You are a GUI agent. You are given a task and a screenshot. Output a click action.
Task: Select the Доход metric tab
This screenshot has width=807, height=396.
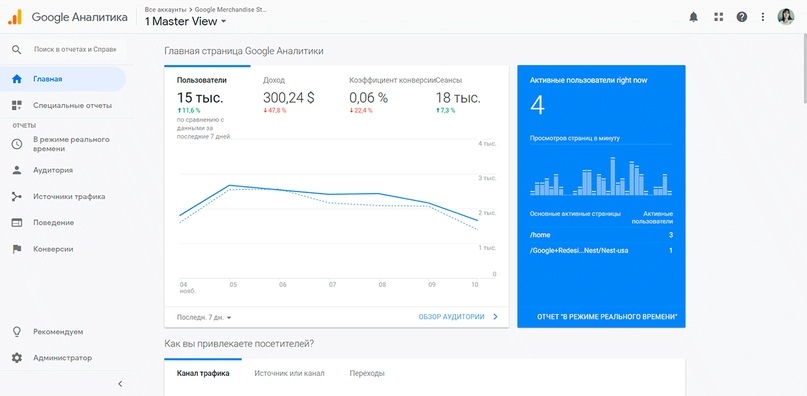[293, 96]
